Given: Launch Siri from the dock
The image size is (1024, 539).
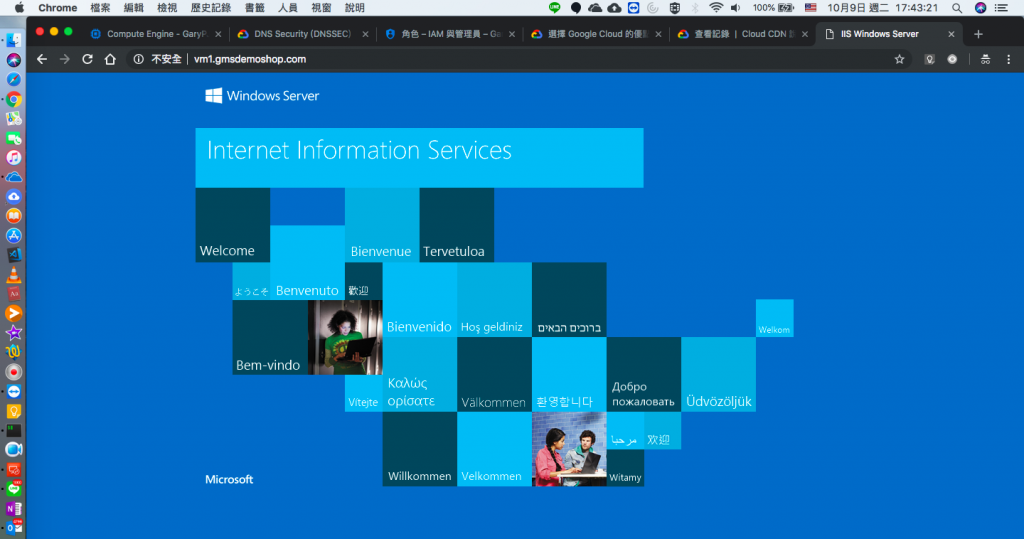Looking at the screenshot, I should pos(14,59).
